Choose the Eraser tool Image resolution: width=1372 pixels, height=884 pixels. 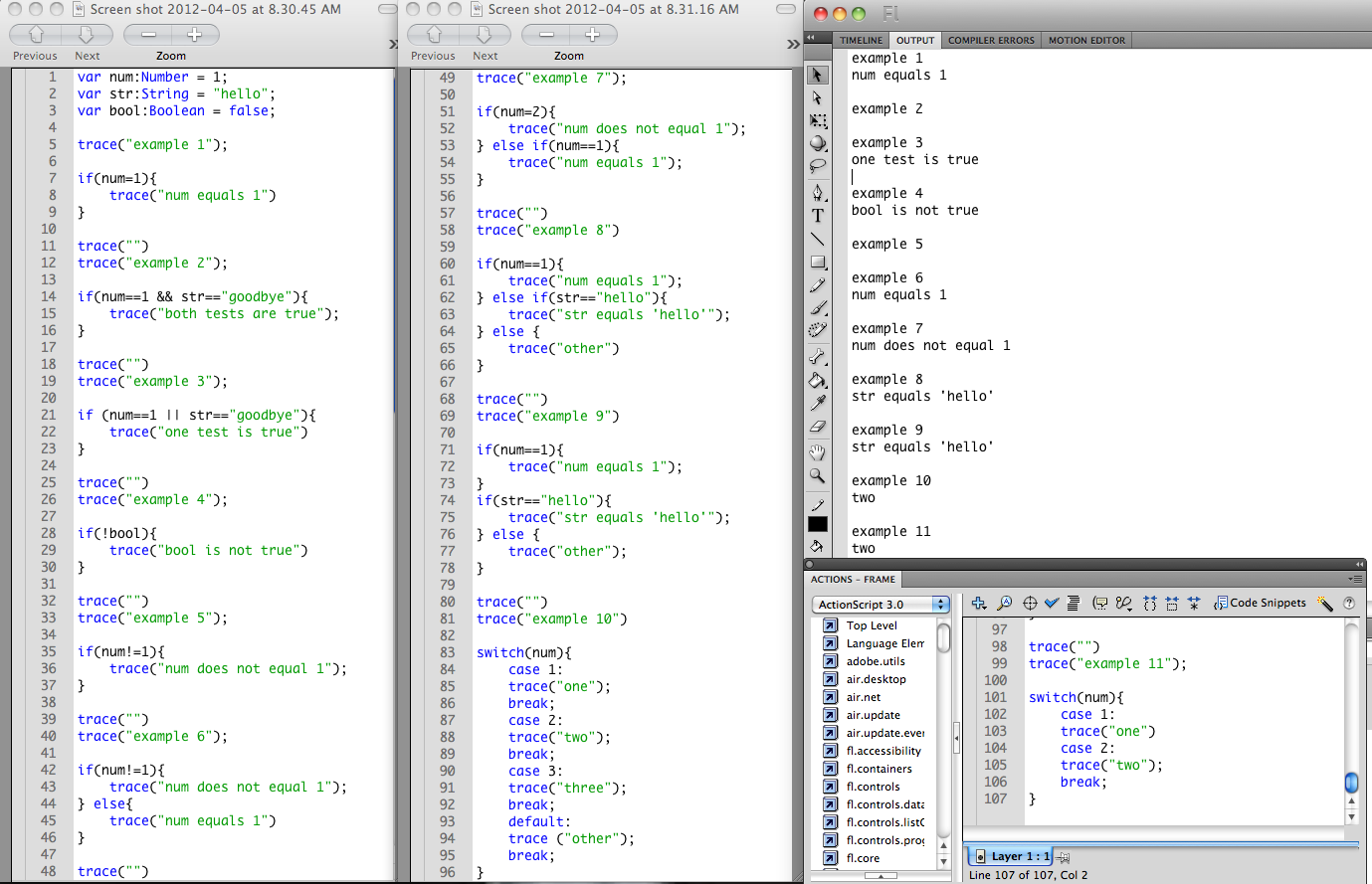[817, 426]
